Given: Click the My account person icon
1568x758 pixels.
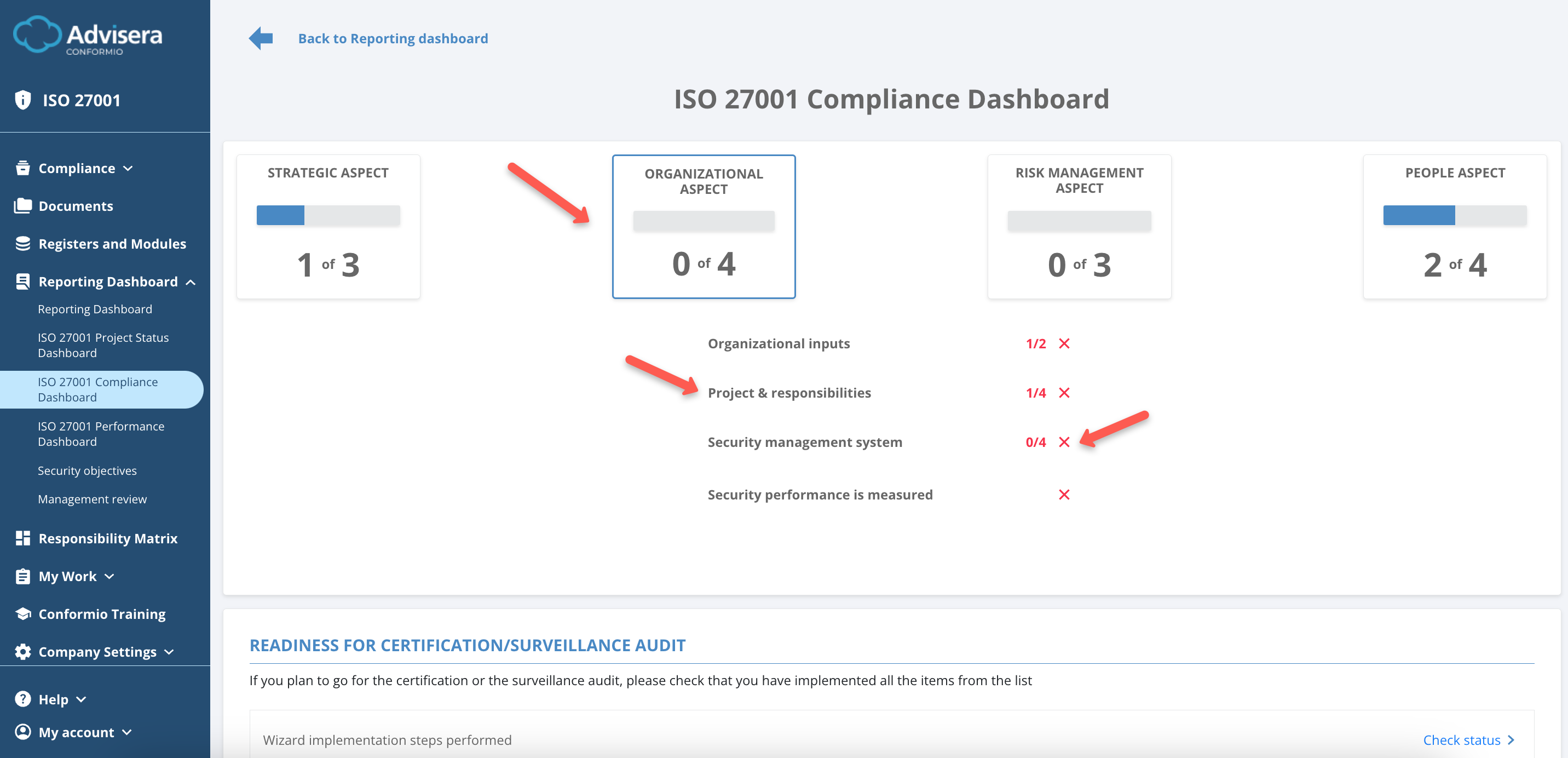Looking at the screenshot, I should (22, 732).
